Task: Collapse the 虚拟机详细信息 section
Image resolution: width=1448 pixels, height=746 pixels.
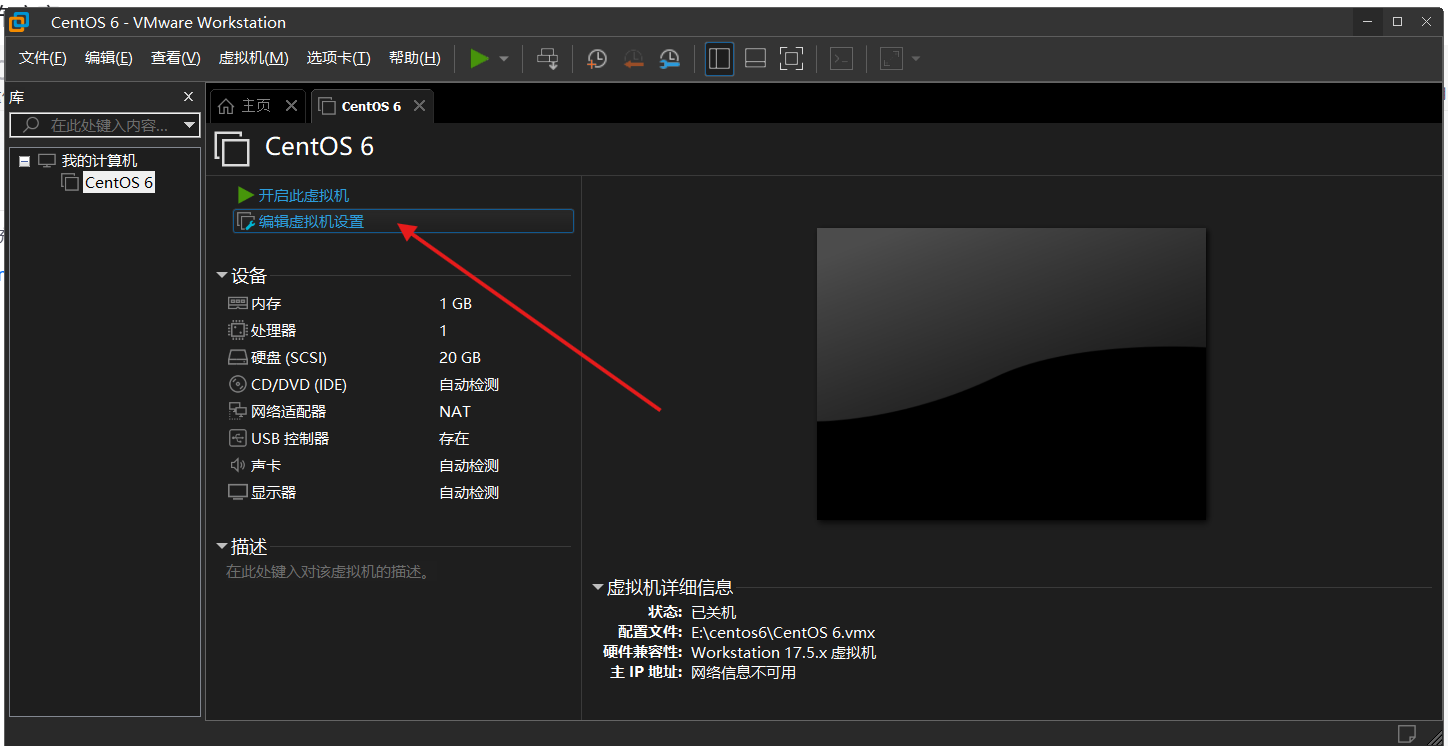Action: point(598,587)
